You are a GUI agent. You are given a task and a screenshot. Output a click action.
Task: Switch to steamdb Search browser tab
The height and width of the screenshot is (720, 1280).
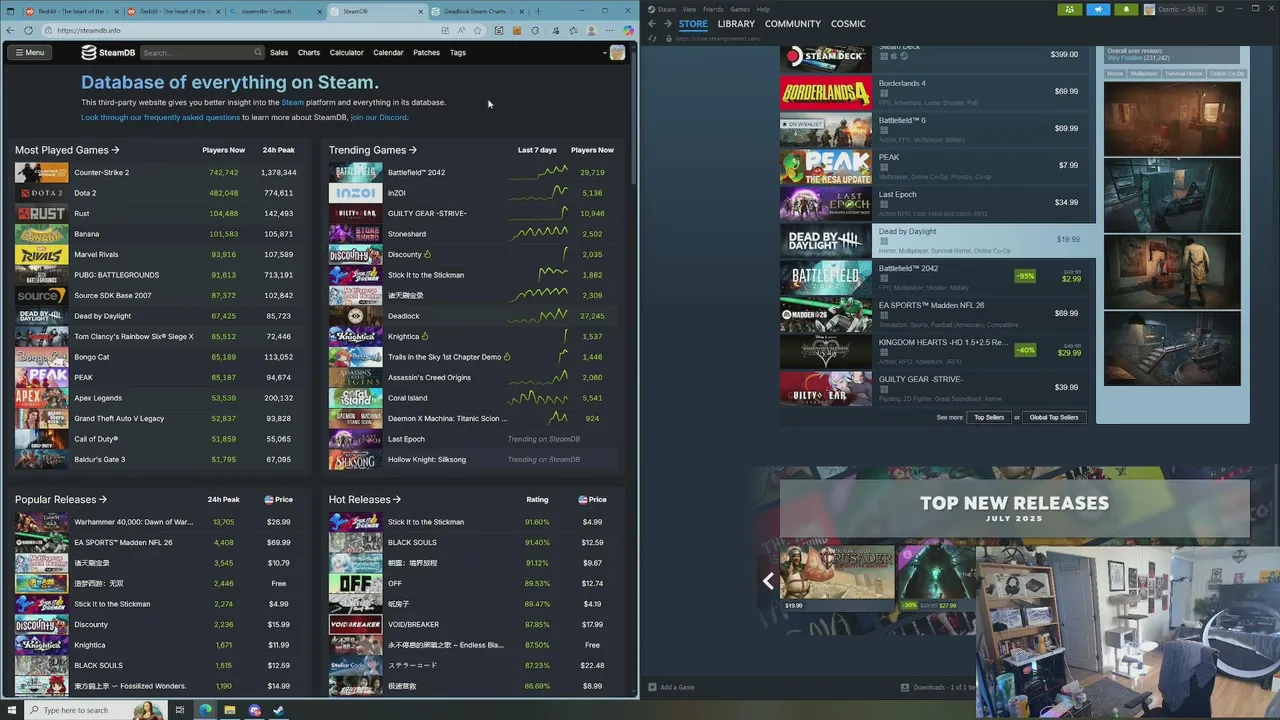[275, 11]
